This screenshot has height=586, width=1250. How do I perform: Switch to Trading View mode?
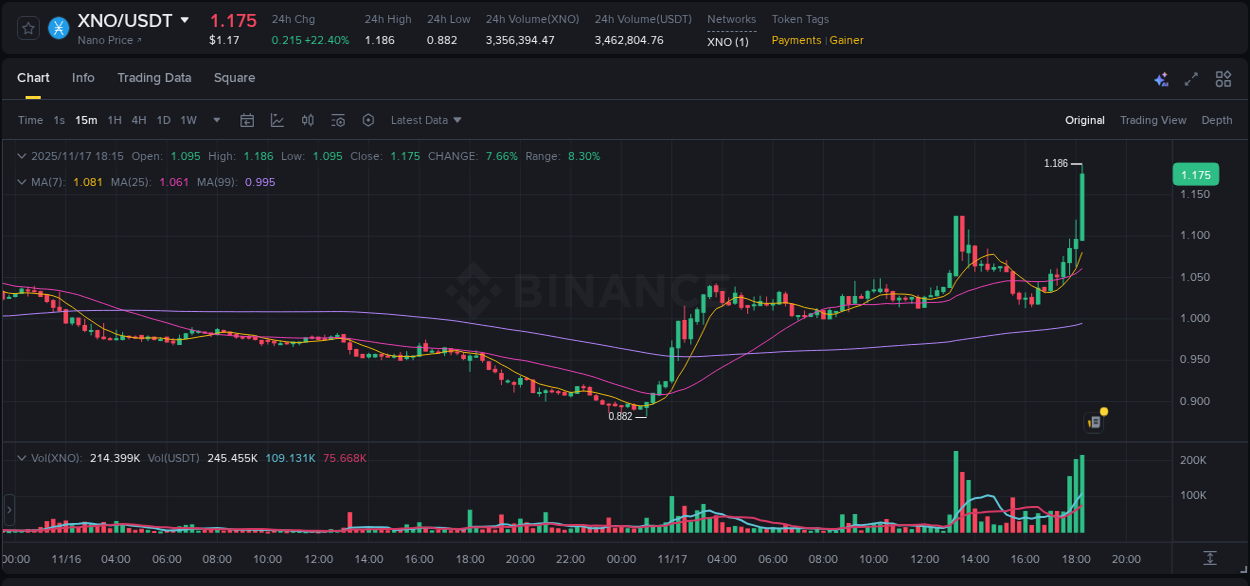click(x=1153, y=120)
